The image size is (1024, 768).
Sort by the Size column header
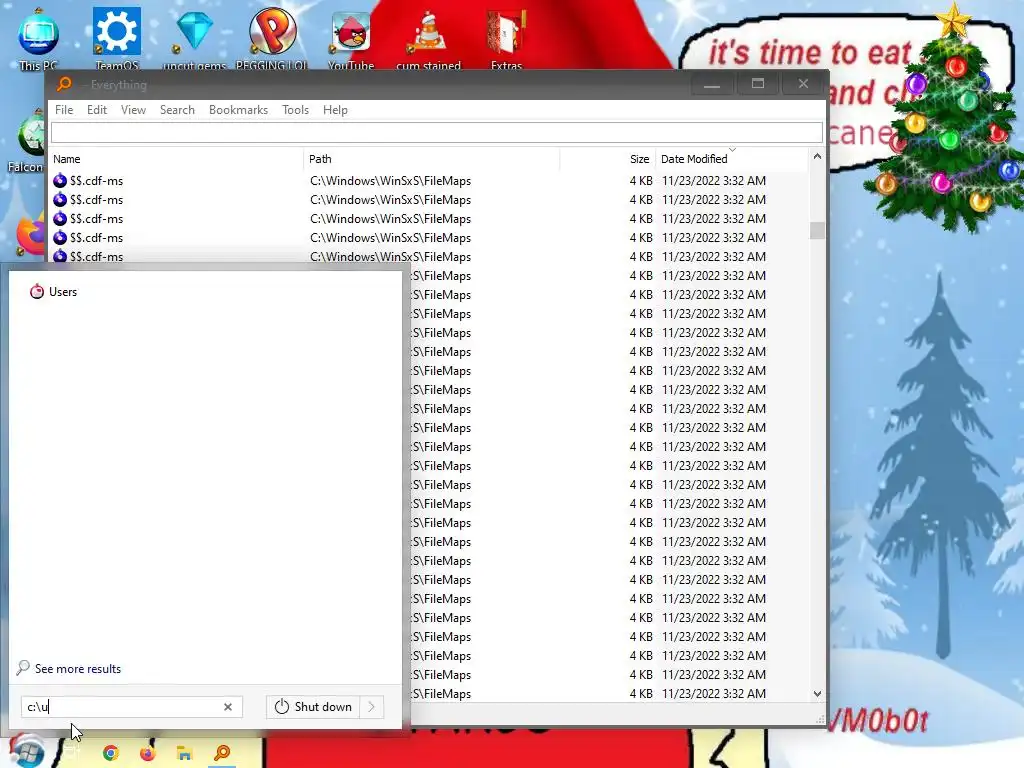[607, 159]
